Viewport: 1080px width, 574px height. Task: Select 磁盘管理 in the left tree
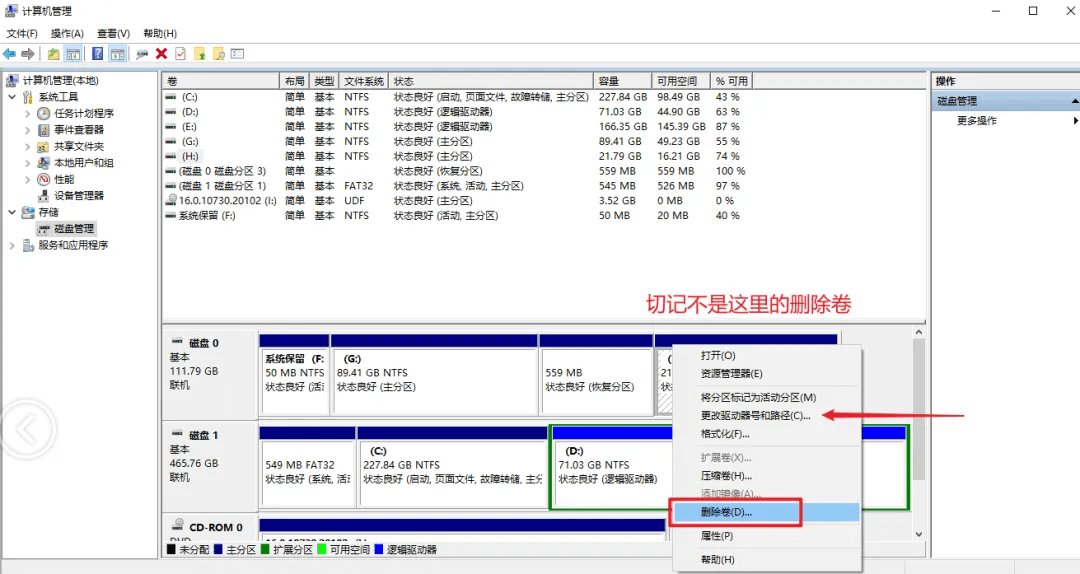pyautogui.click(x=74, y=229)
